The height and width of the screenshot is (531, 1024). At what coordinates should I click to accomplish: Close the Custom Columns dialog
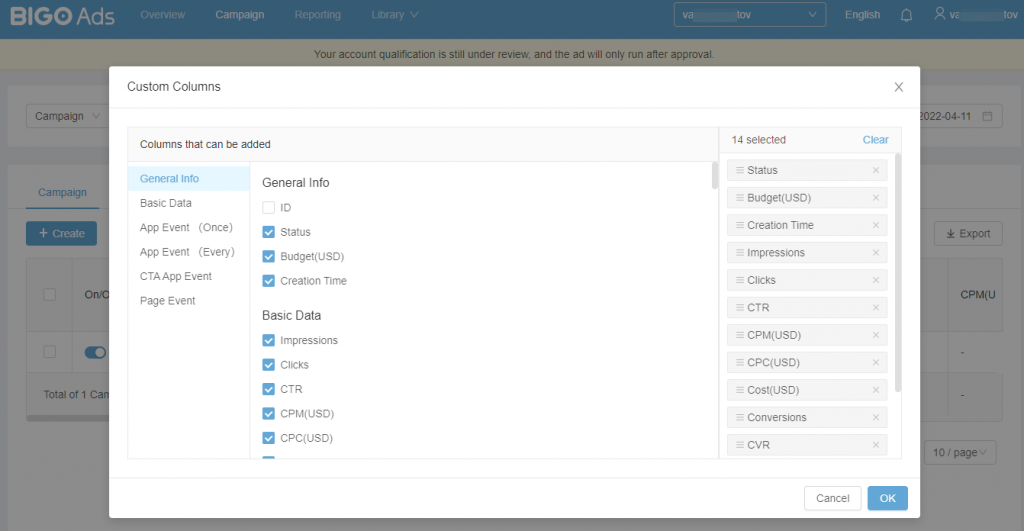tap(898, 87)
